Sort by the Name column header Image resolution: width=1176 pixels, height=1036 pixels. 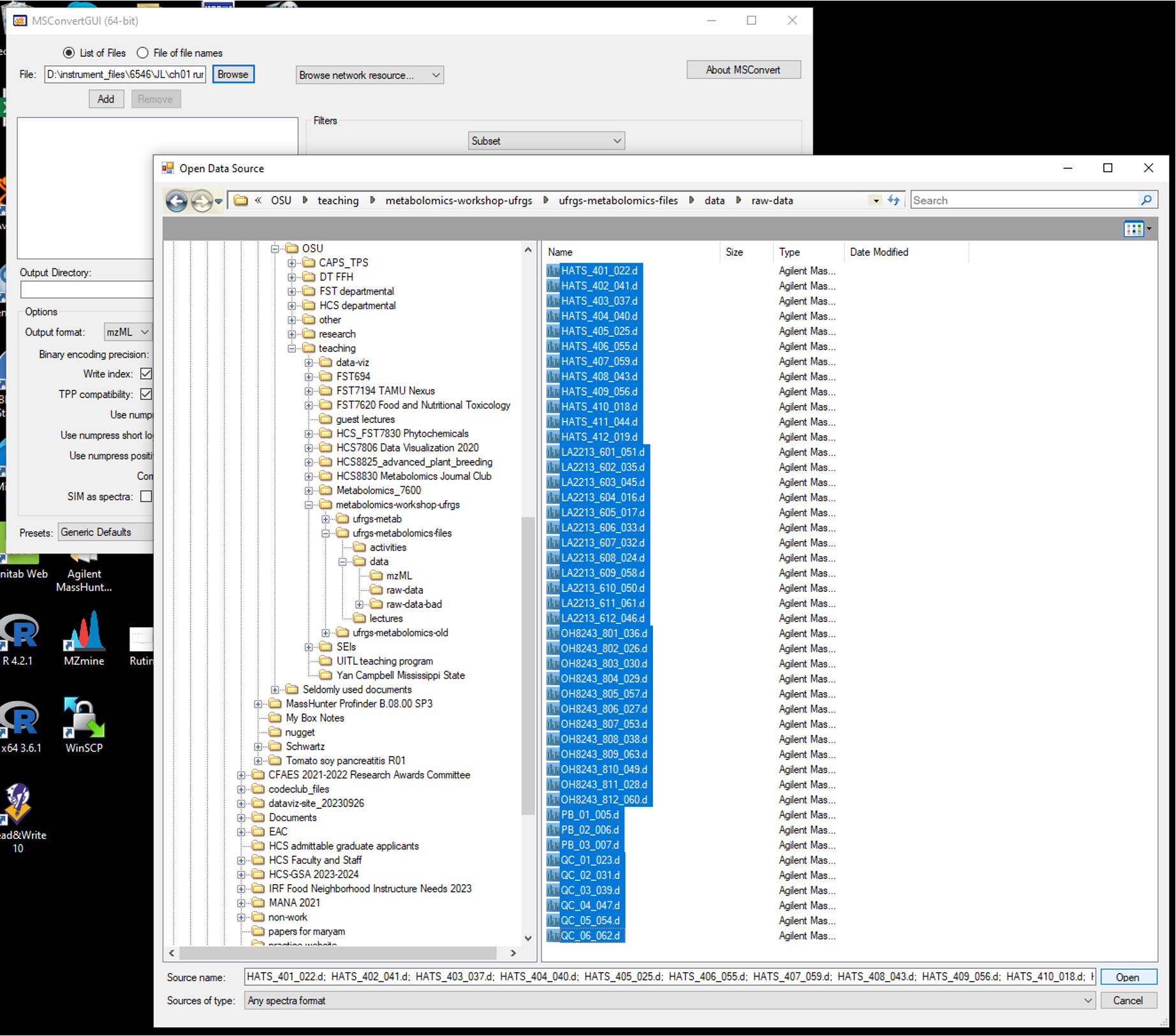[632, 253]
